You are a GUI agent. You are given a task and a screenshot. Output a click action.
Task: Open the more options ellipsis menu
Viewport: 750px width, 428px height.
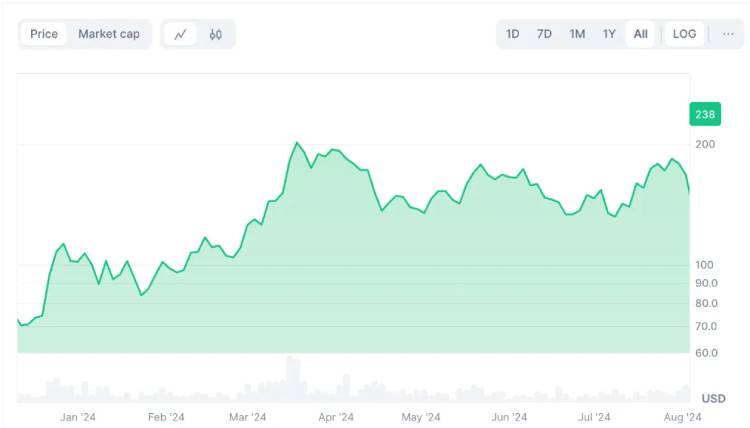tap(728, 34)
